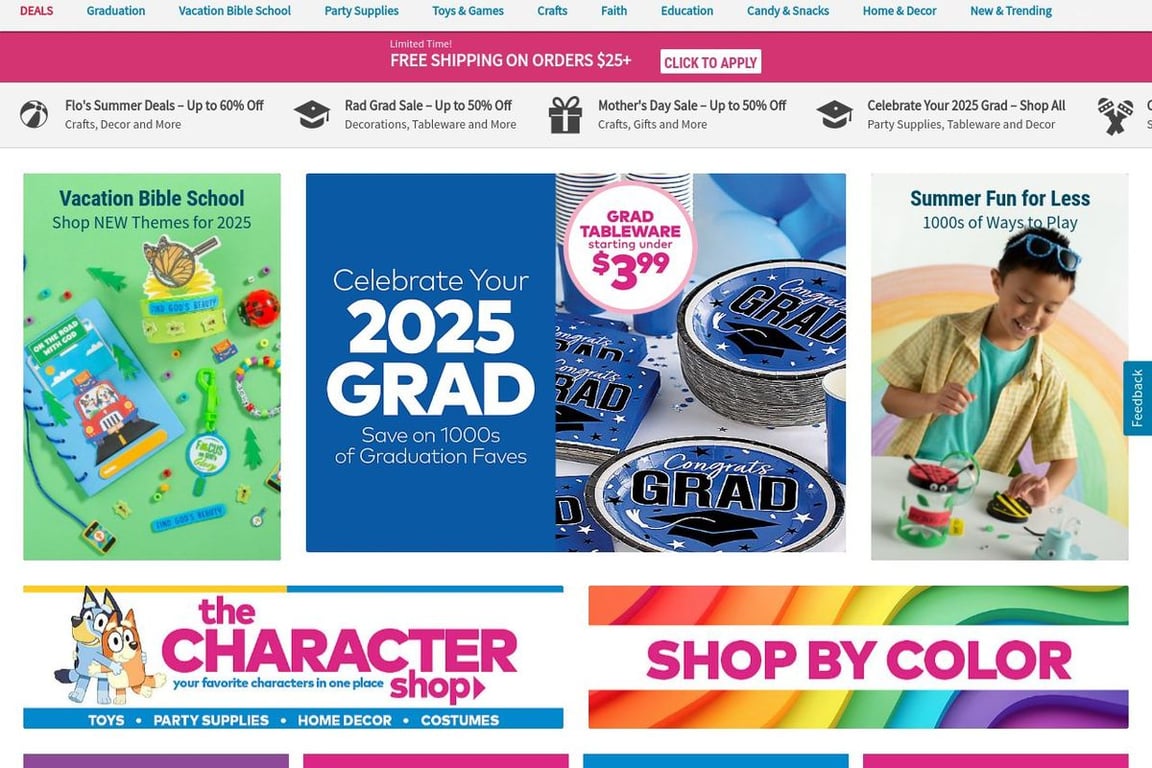Open the New & Trending navigation item

(1011, 11)
